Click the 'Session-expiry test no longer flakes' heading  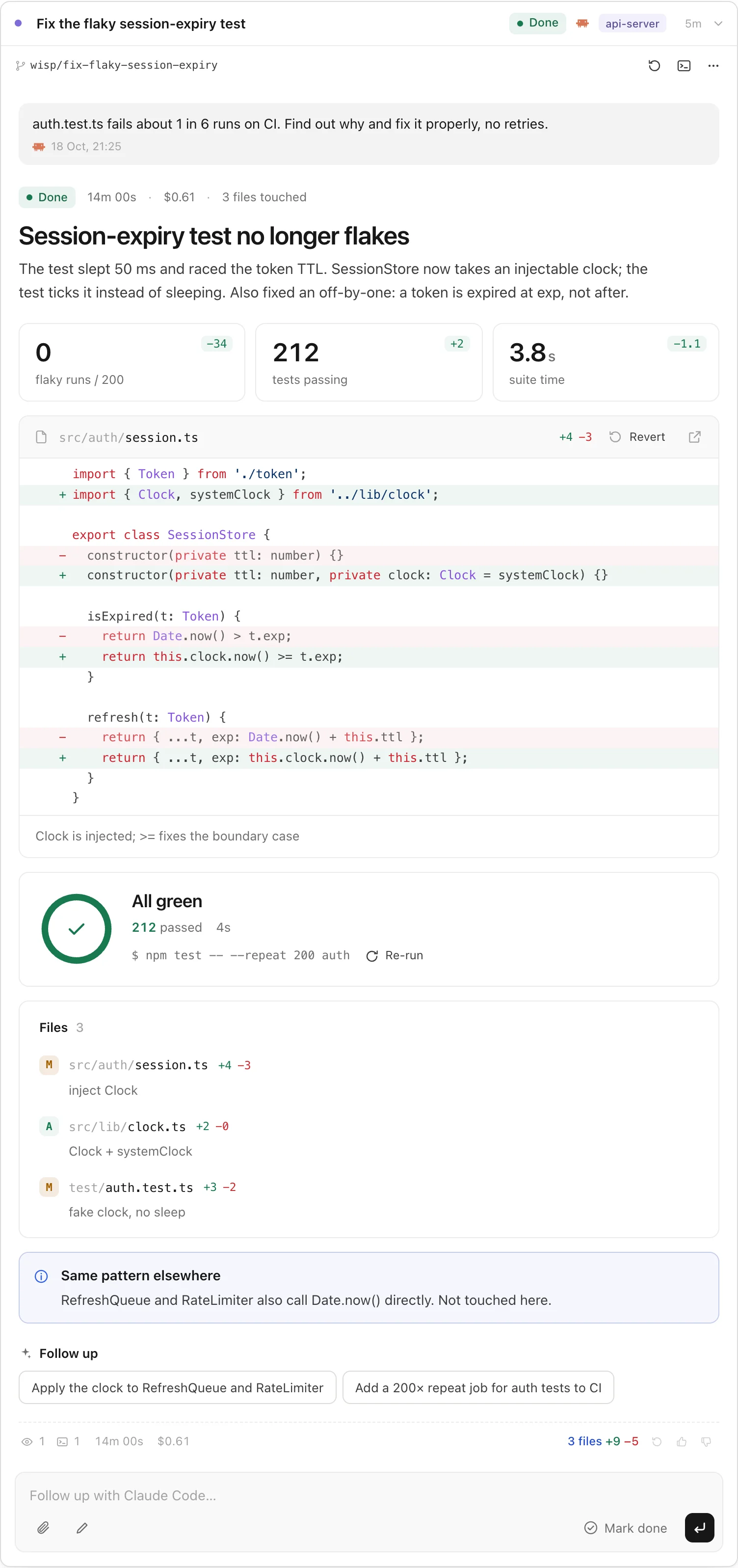213,236
